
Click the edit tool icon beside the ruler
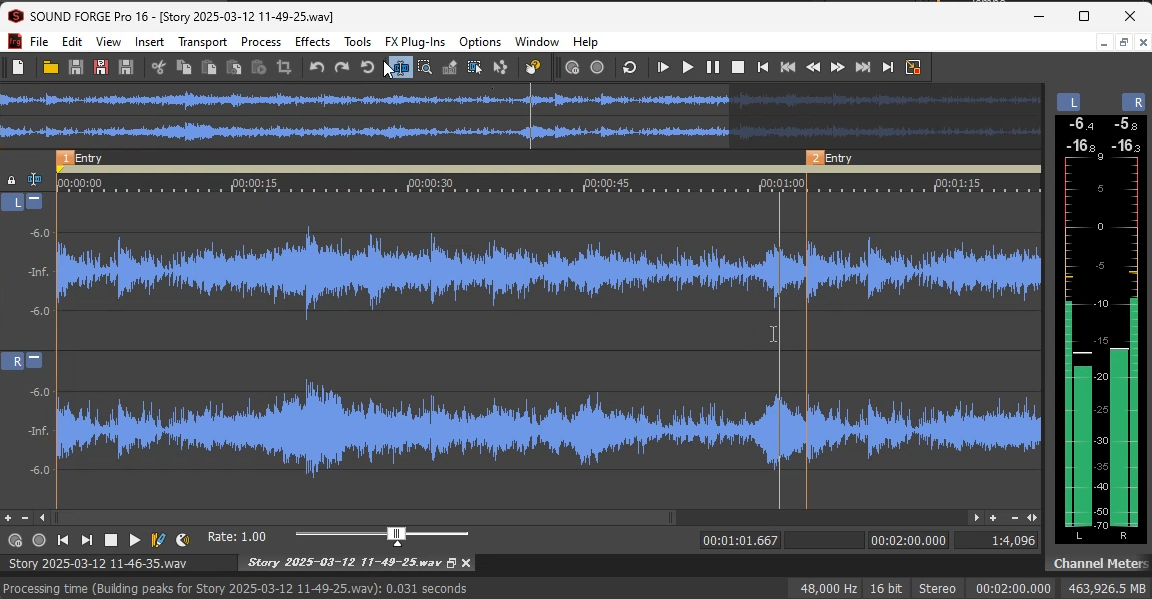(x=34, y=179)
